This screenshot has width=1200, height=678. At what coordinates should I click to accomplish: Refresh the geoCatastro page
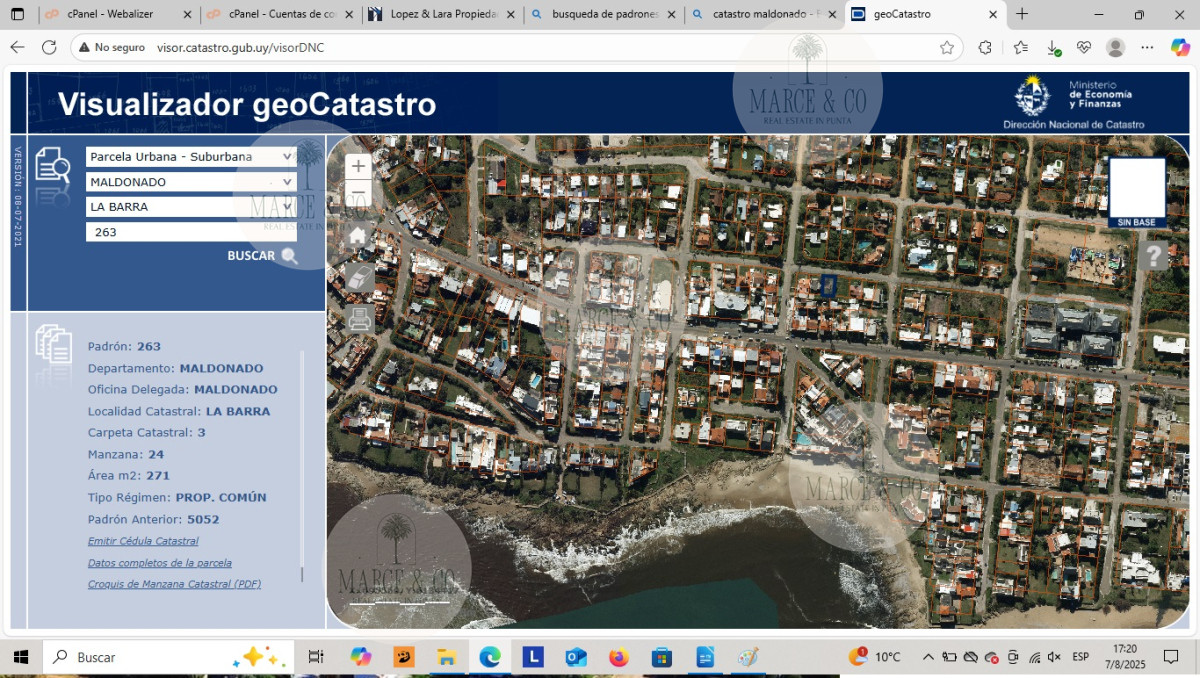[x=49, y=48]
